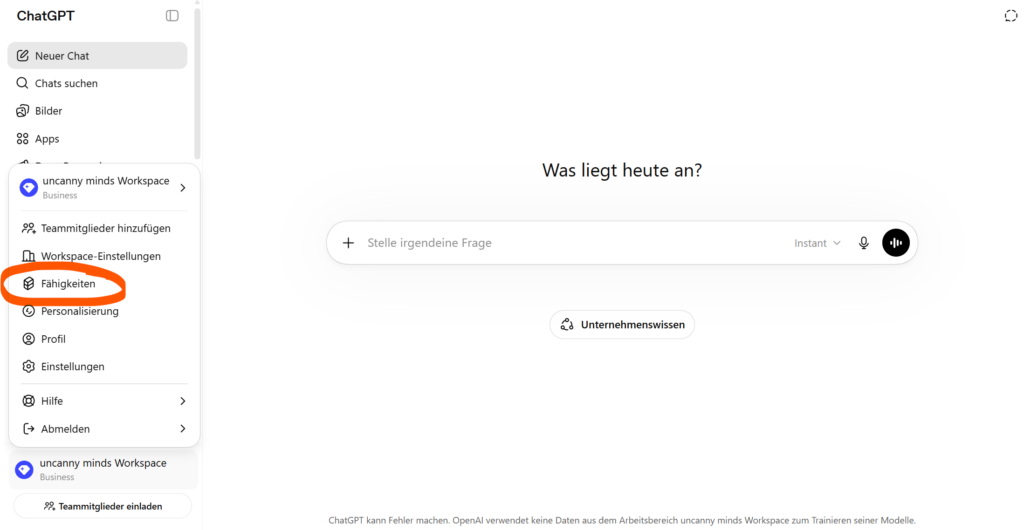
Task: Start dictation with the microphone icon
Action: coord(864,243)
